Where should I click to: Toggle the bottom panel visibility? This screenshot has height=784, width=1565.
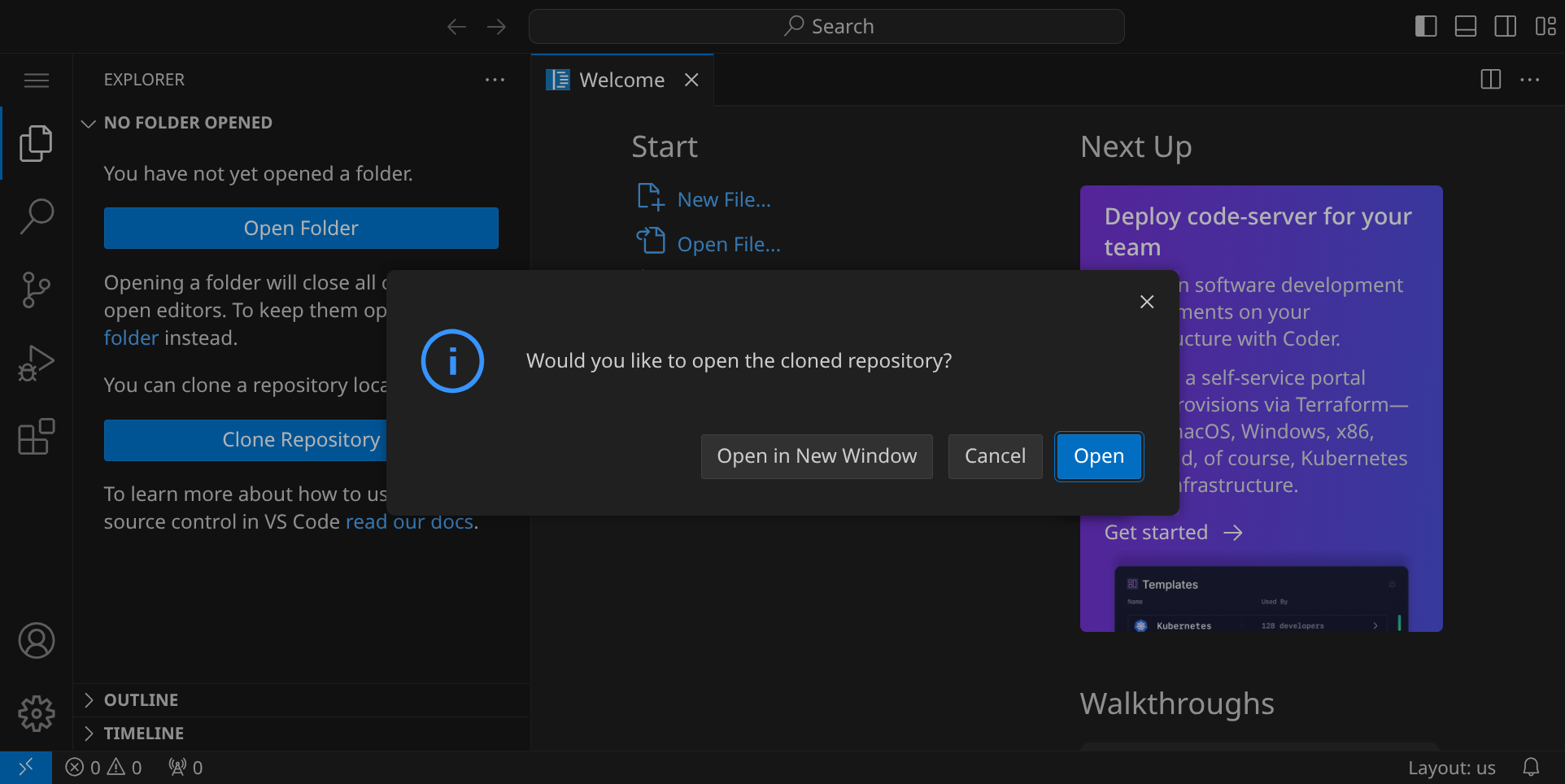click(x=1466, y=26)
